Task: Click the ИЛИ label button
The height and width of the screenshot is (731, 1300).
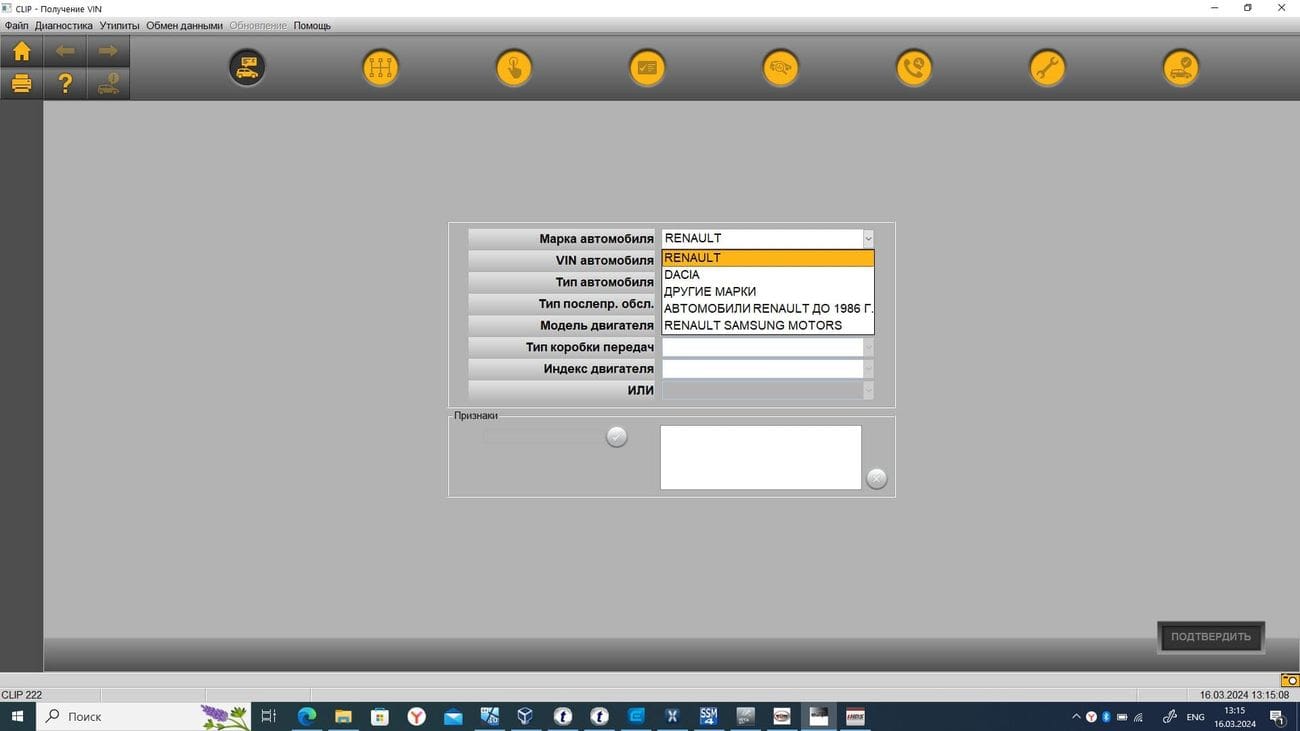Action: coord(562,390)
